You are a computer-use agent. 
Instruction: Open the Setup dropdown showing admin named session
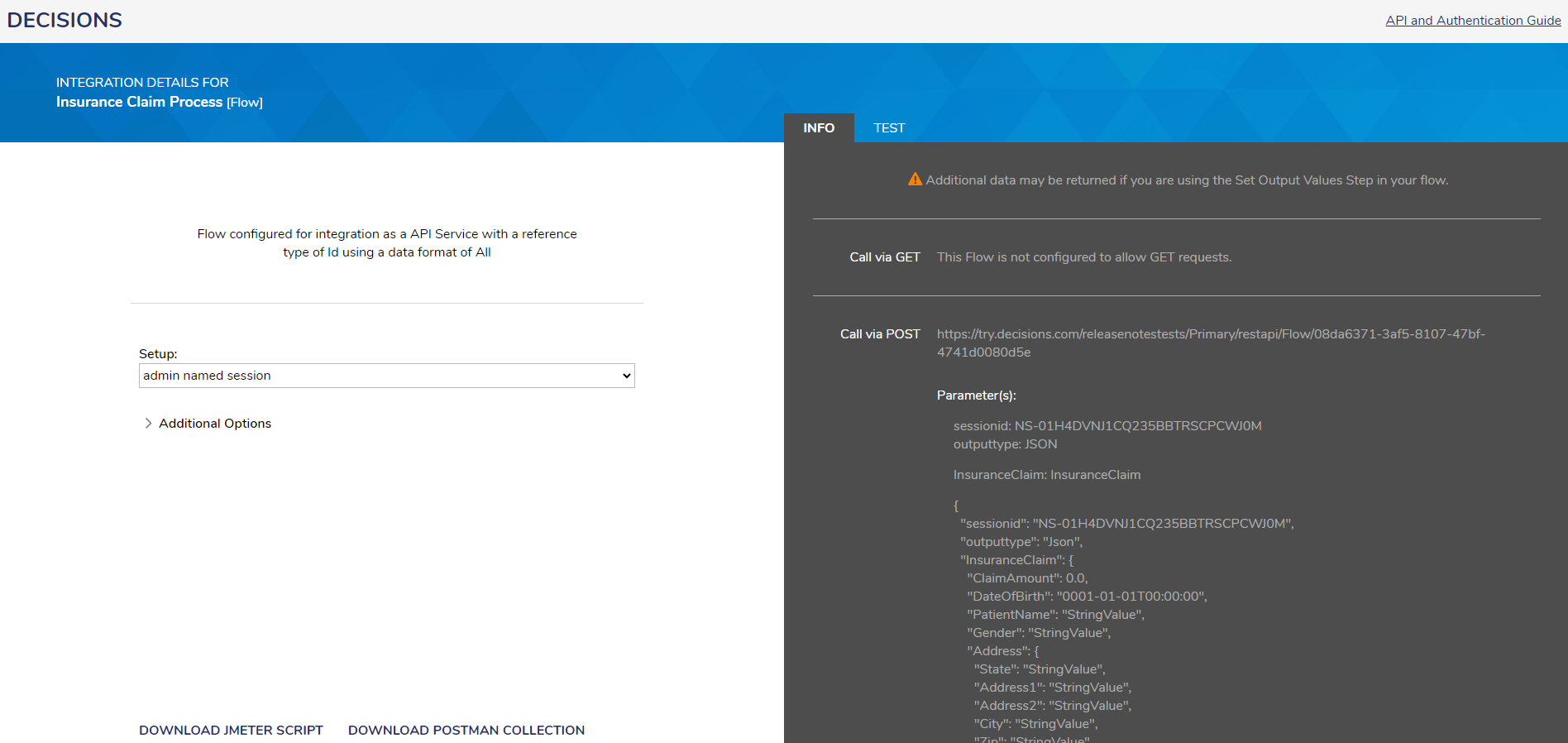[387, 376]
